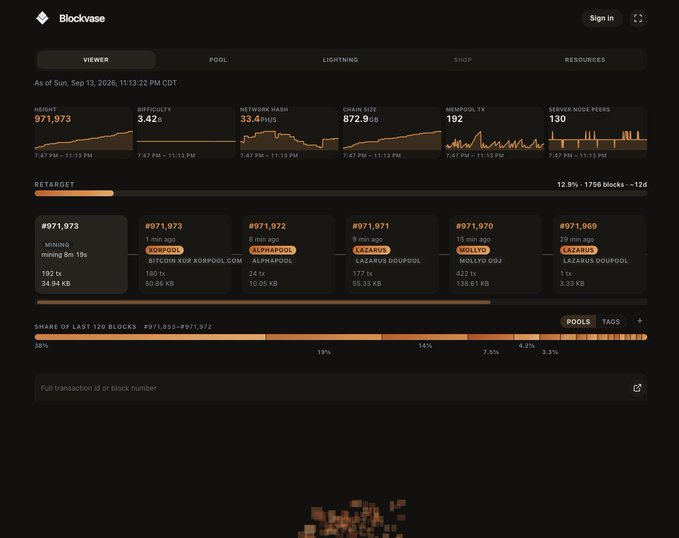Open the Network Hash 33.4 chart card
Screen dimensions: 679x538
click(289, 133)
